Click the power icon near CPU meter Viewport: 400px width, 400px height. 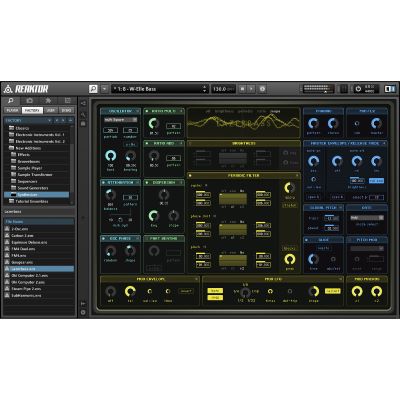point(358,89)
